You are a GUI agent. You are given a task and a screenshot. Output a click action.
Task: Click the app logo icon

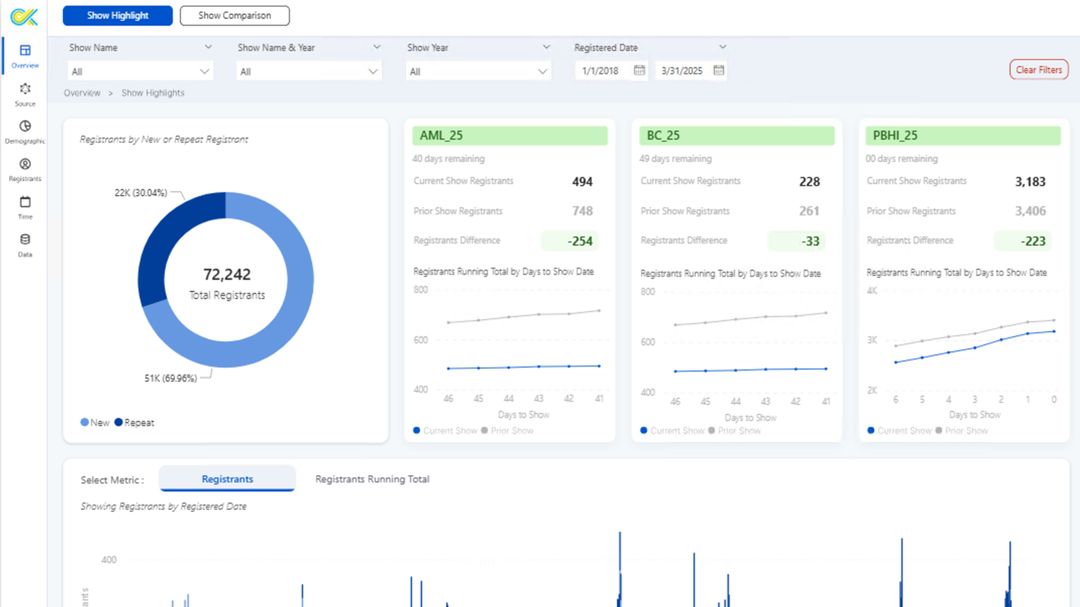(24, 16)
